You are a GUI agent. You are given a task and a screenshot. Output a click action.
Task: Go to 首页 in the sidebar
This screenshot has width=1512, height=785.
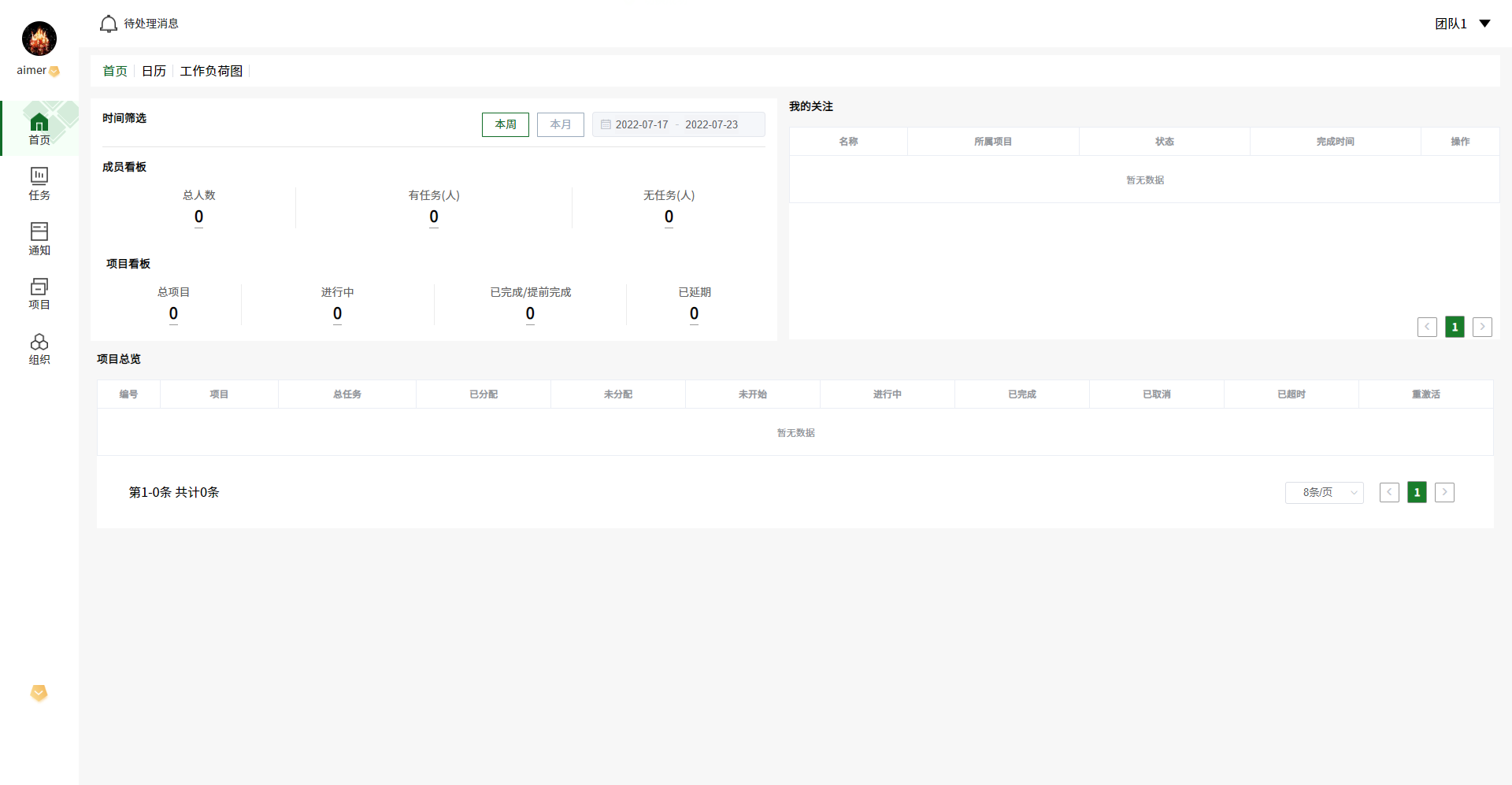coord(39,128)
